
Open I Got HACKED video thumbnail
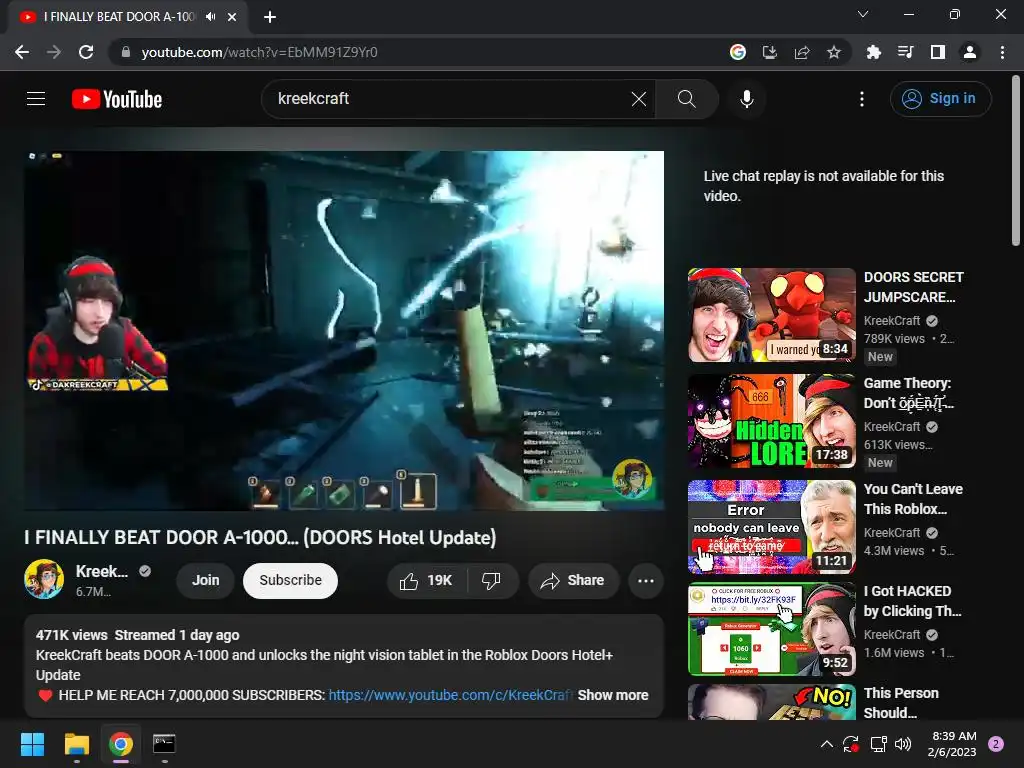click(771, 629)
